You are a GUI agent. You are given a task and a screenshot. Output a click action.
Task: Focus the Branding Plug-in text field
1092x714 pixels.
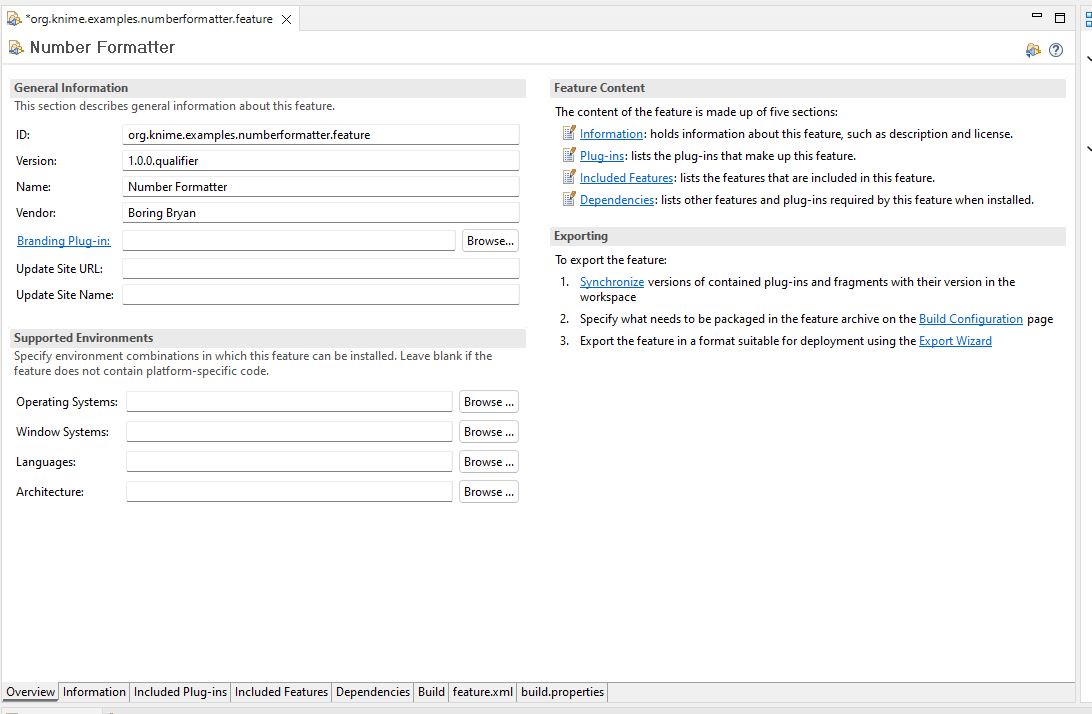[x=289, y=240]
